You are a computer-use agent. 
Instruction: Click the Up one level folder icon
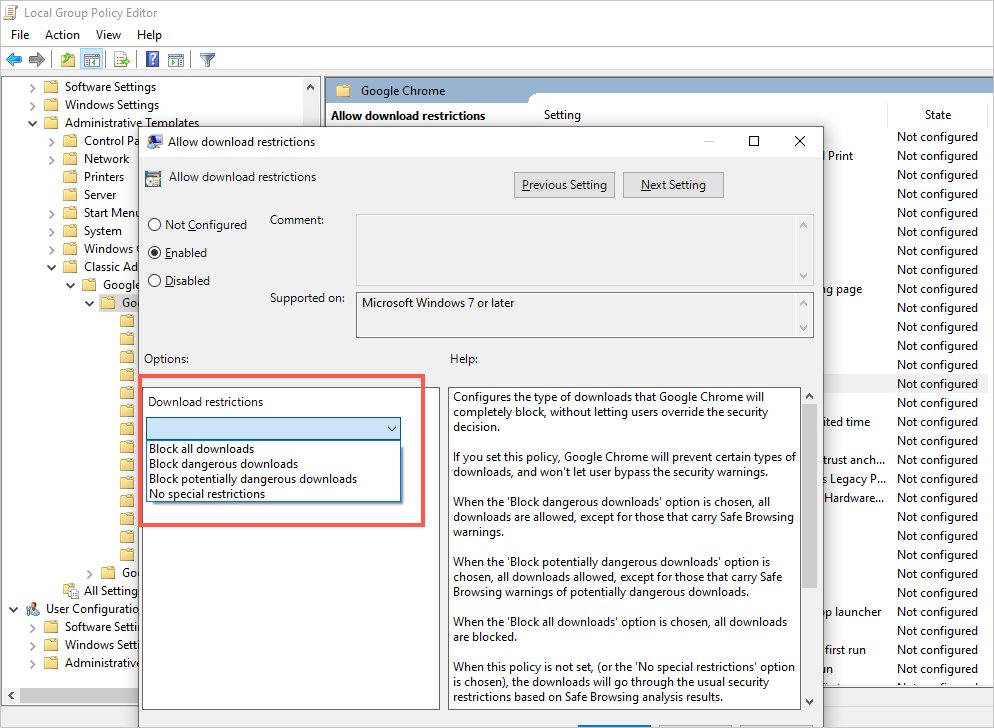(67, 60)
